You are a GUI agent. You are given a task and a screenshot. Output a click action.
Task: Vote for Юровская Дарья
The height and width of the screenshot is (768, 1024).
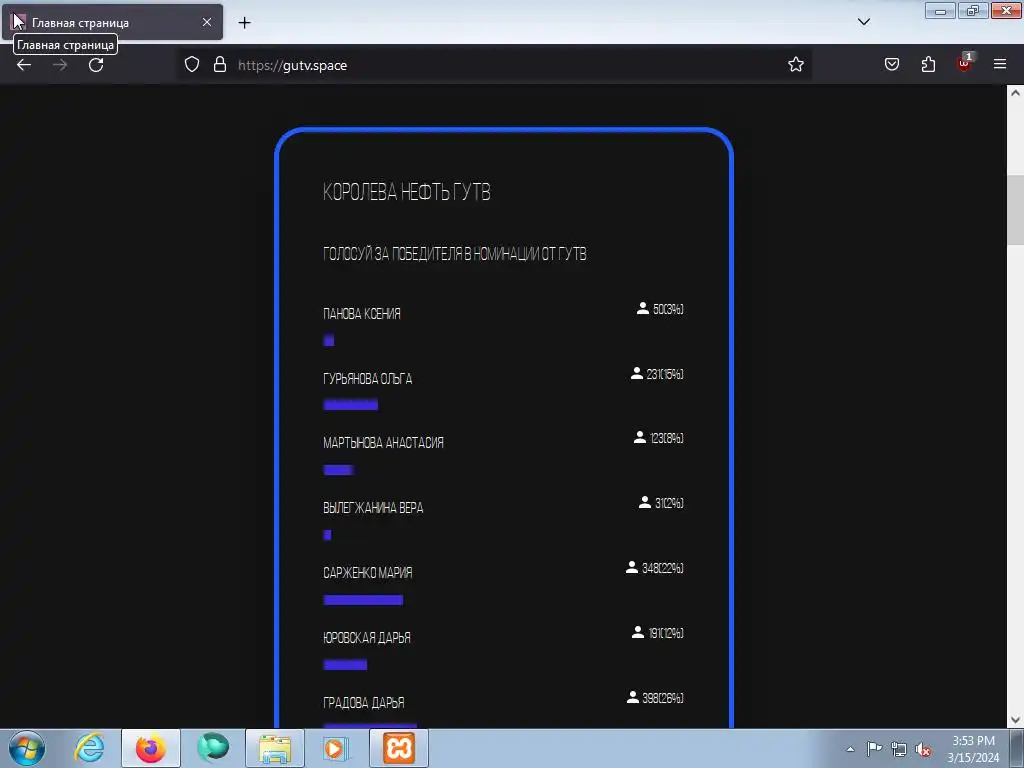pos(367,638)
